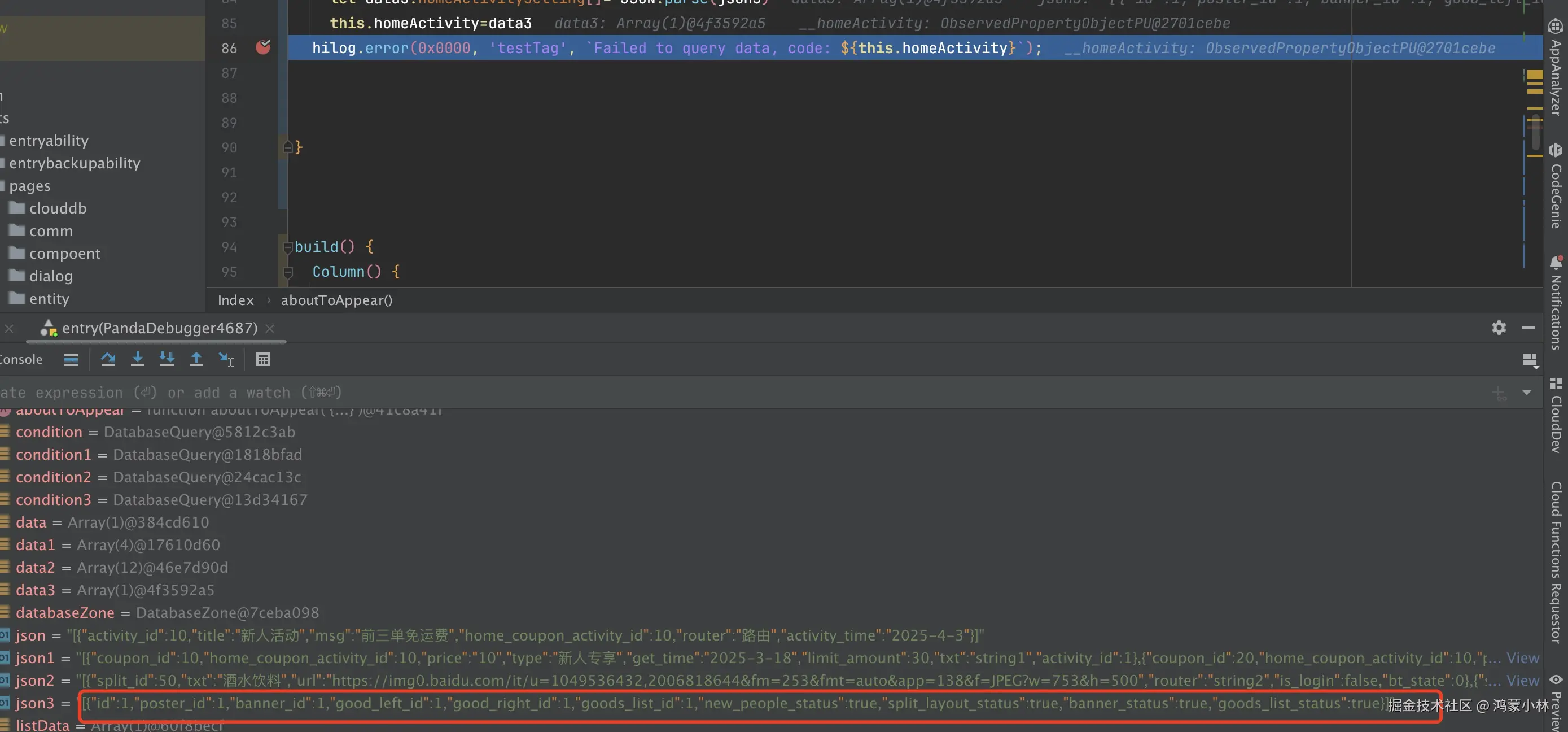The height and width of the screenshot is (732, 1568).
Task: Open clouddb folder in project tree
Action: click(x=58, y=208)
